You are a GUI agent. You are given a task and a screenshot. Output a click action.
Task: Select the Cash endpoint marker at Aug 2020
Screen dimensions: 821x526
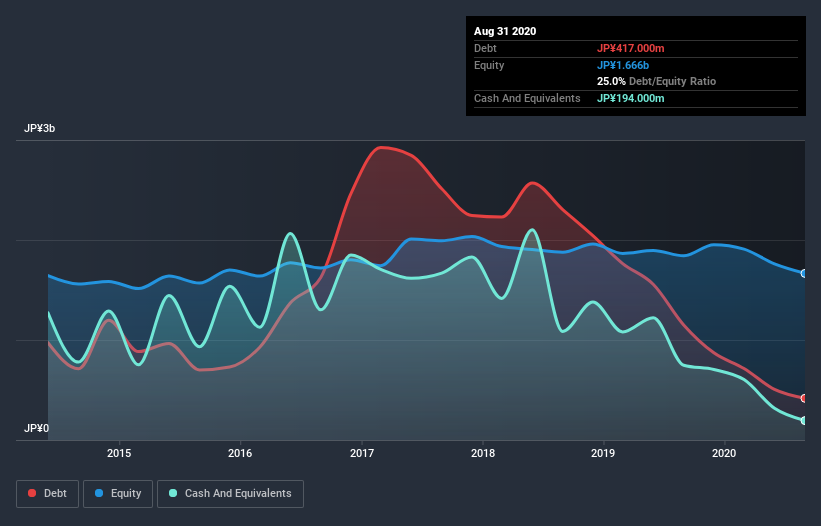point(804,420)
